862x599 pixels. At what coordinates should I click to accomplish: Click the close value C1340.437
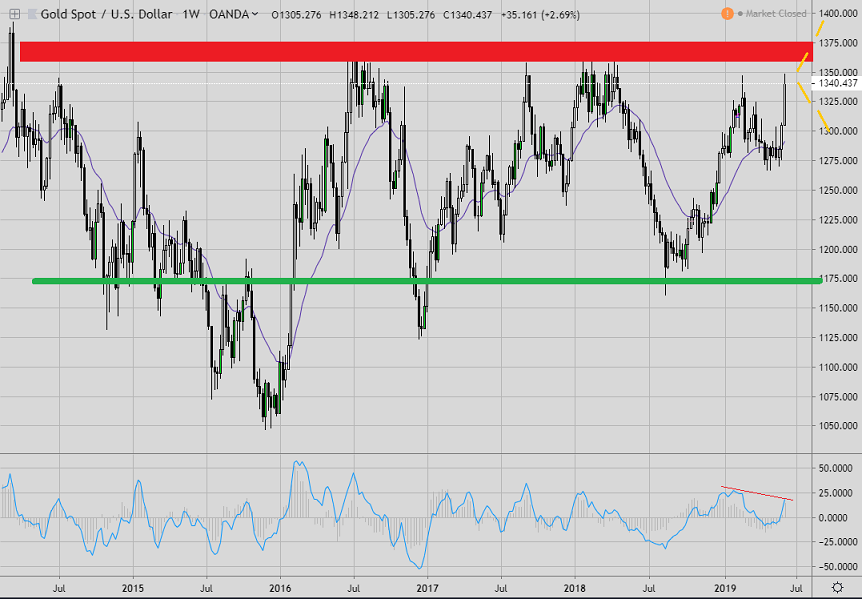(467, 15)
